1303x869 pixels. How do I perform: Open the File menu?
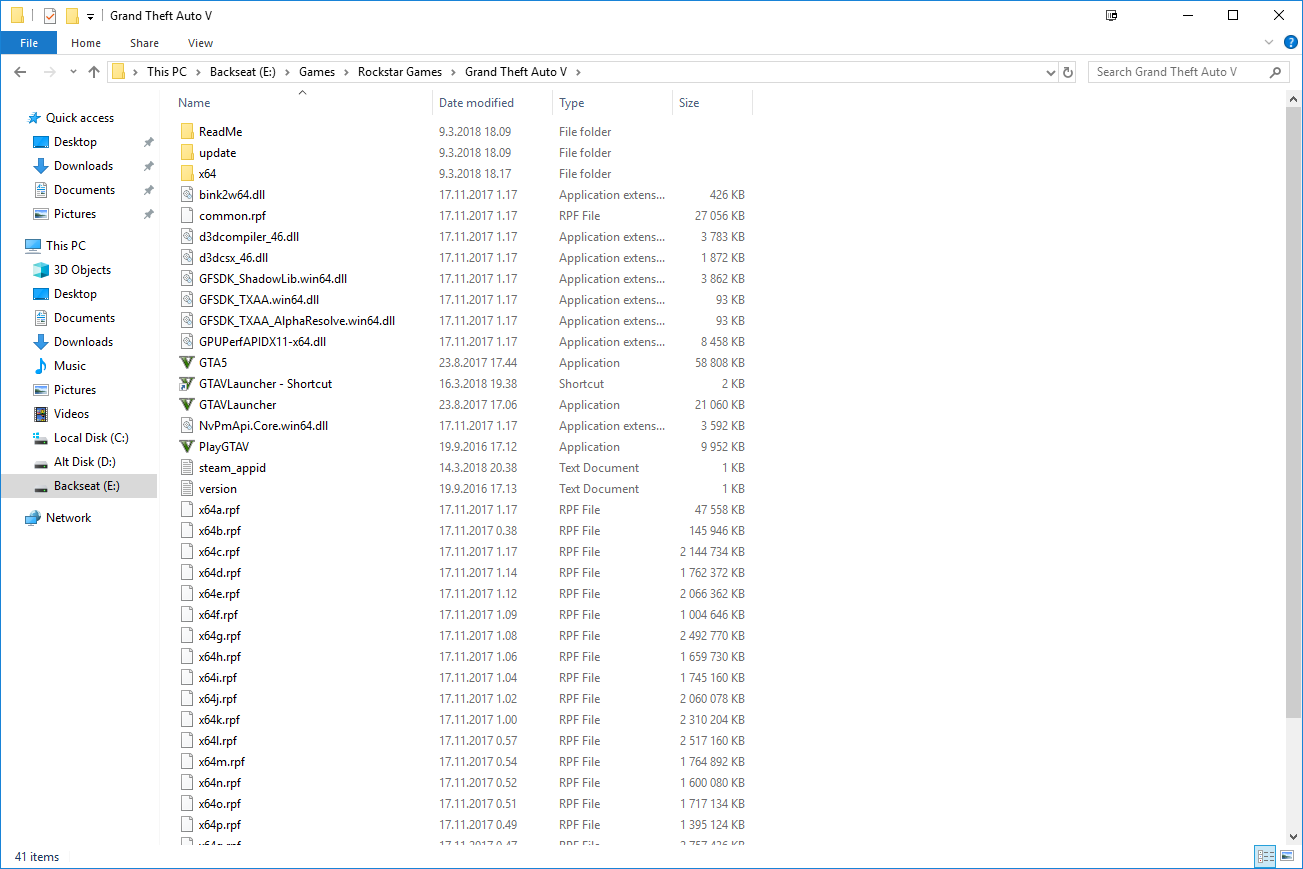[x=29, y=43]
